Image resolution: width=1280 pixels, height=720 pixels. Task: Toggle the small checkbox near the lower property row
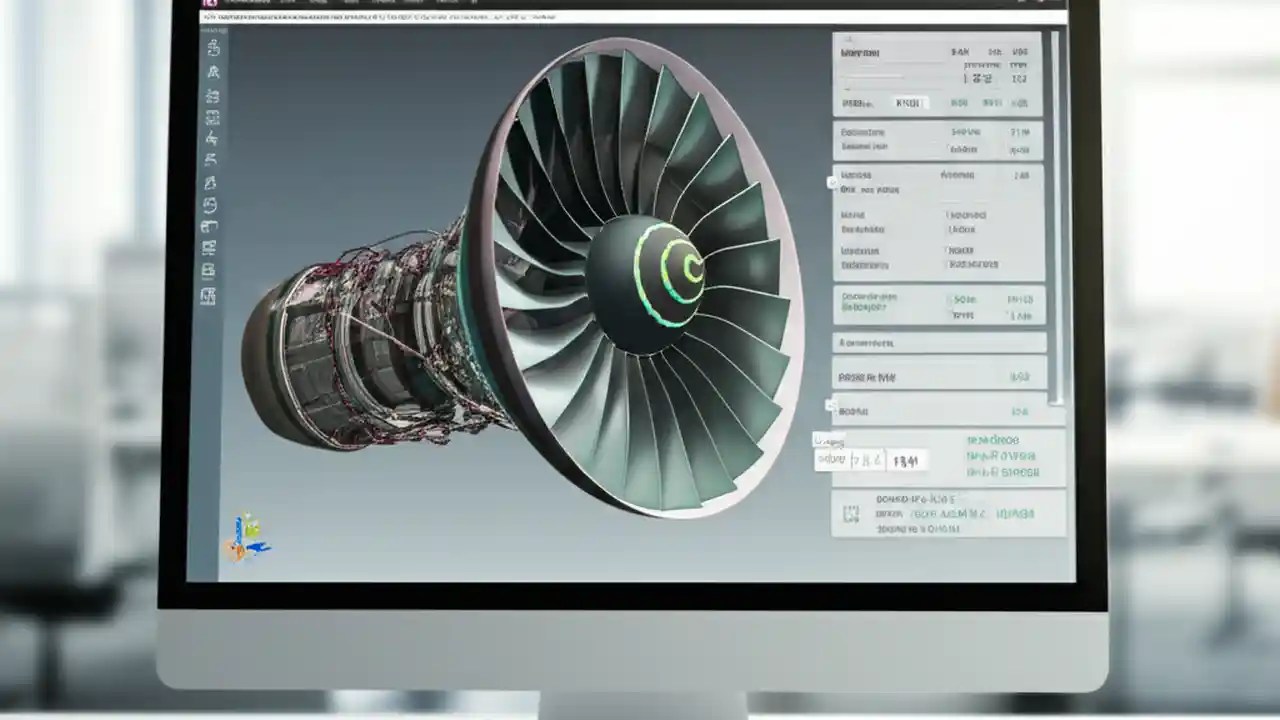click(x=830, y=404)
